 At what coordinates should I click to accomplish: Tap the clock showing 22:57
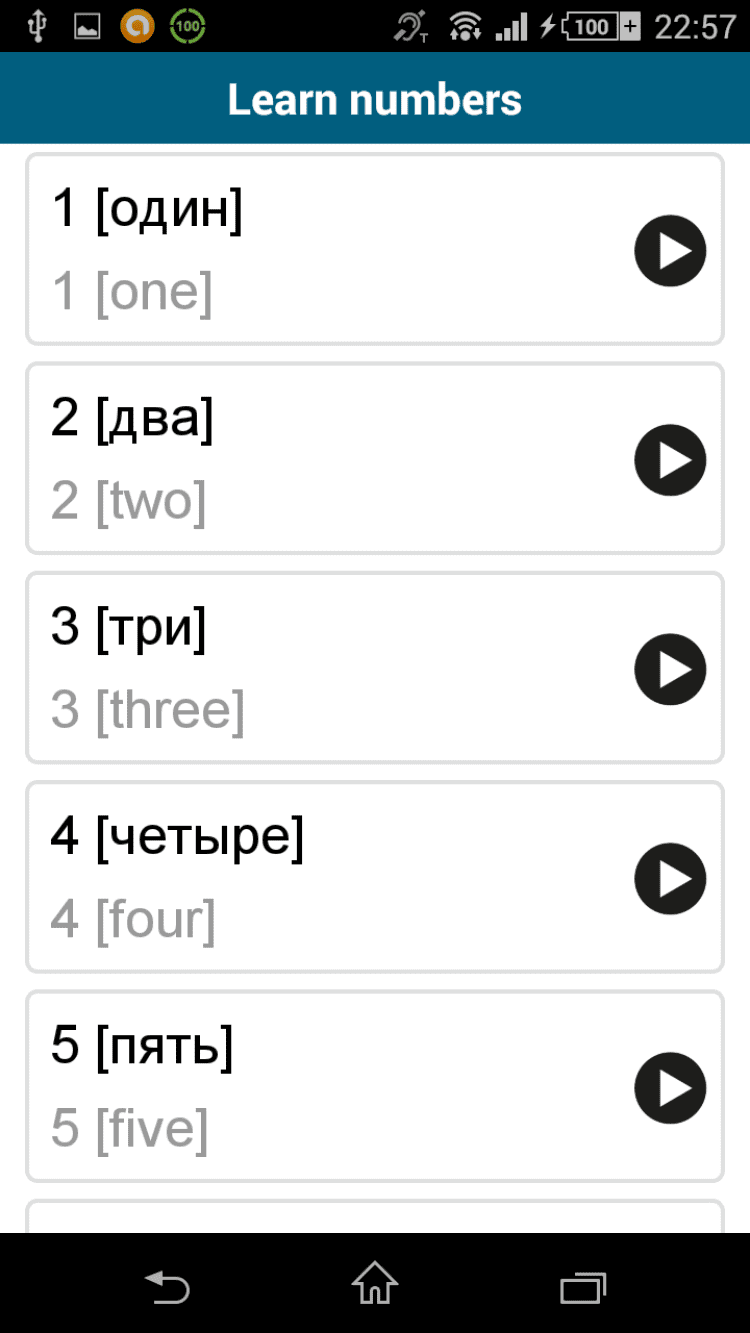coord(695,27)
